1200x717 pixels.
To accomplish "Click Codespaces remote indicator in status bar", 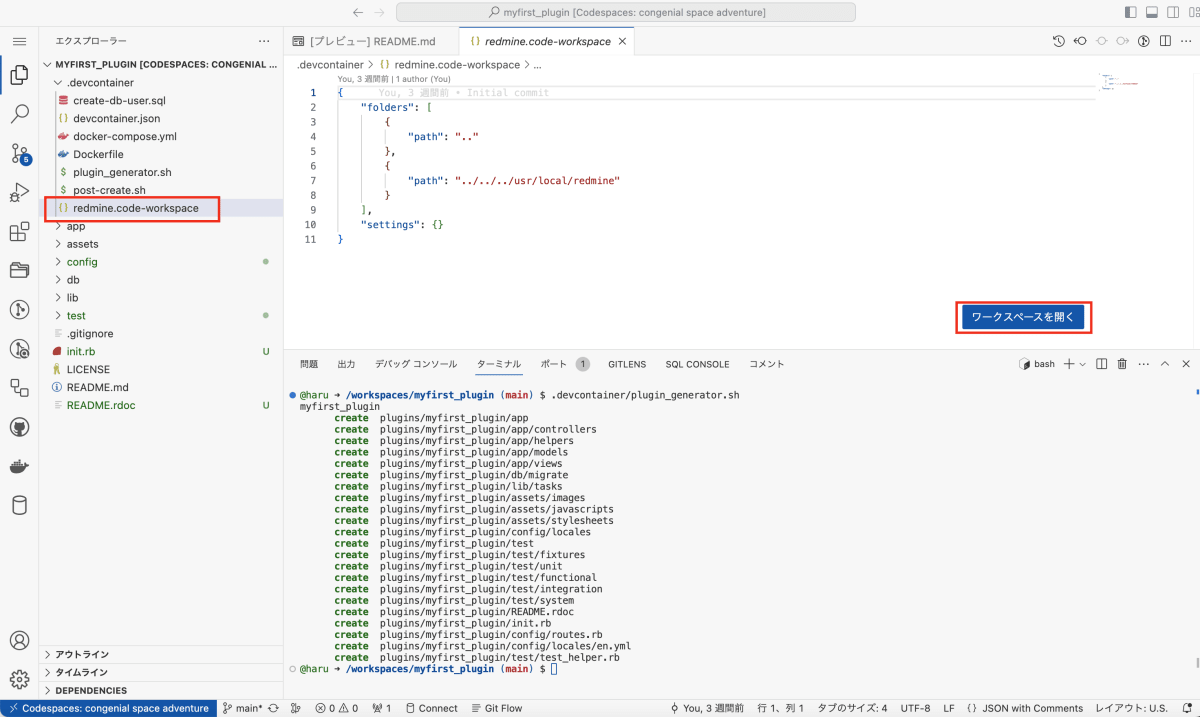I will pyautogui.click(x=109, y=708).
